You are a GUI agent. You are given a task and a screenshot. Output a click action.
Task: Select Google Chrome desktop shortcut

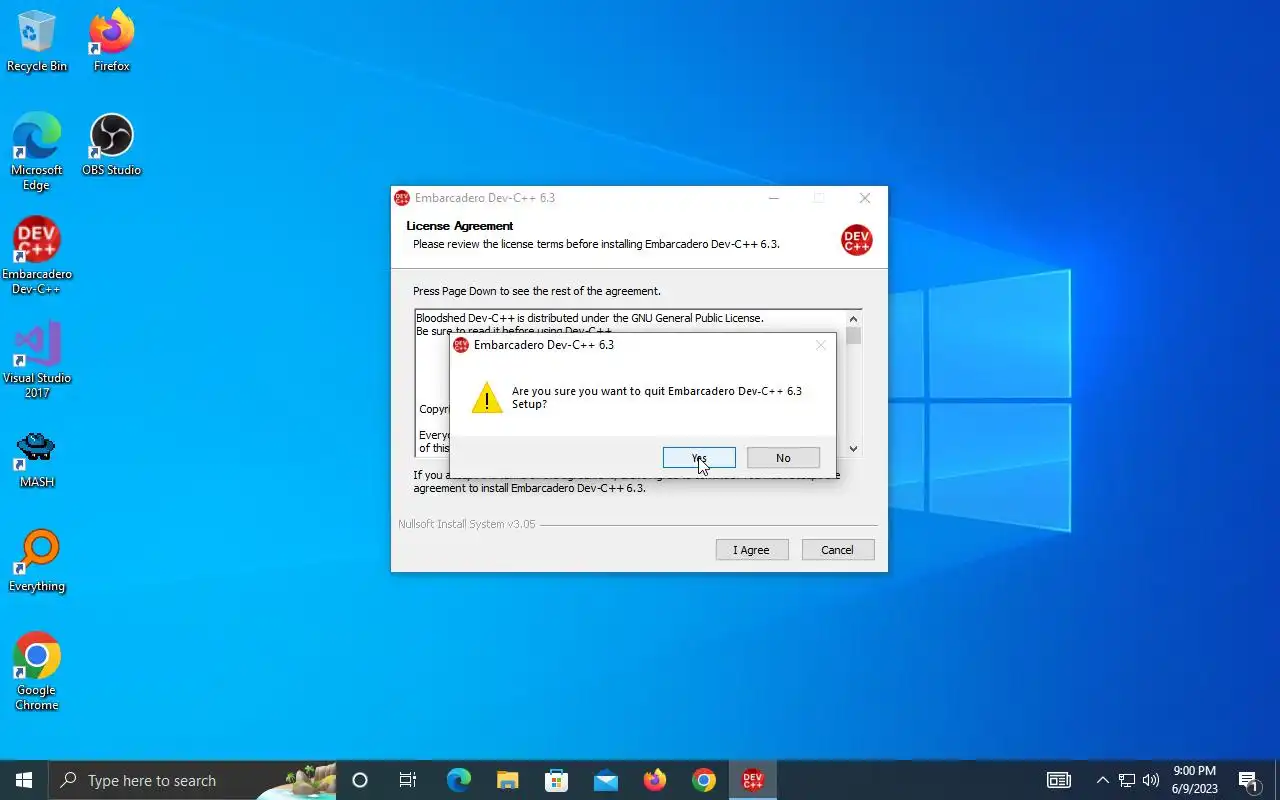click(x=37, y=672)
